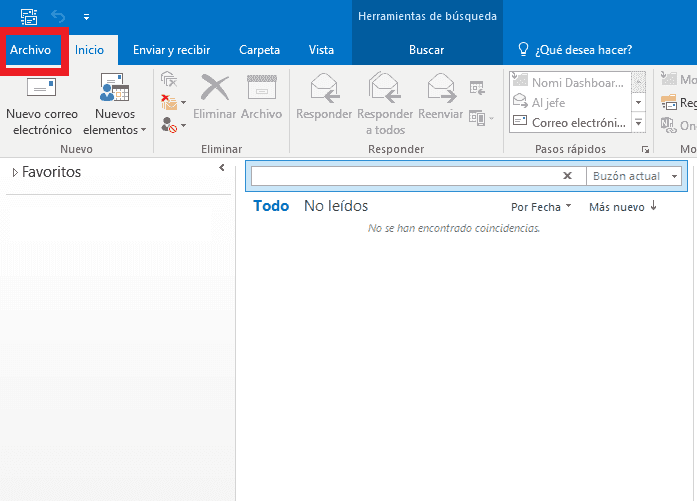Image resolution: width=697 pixels, height=501 pixels.
Task: Open the Archivo ribbon tab
Action: [x=31, y=50]
